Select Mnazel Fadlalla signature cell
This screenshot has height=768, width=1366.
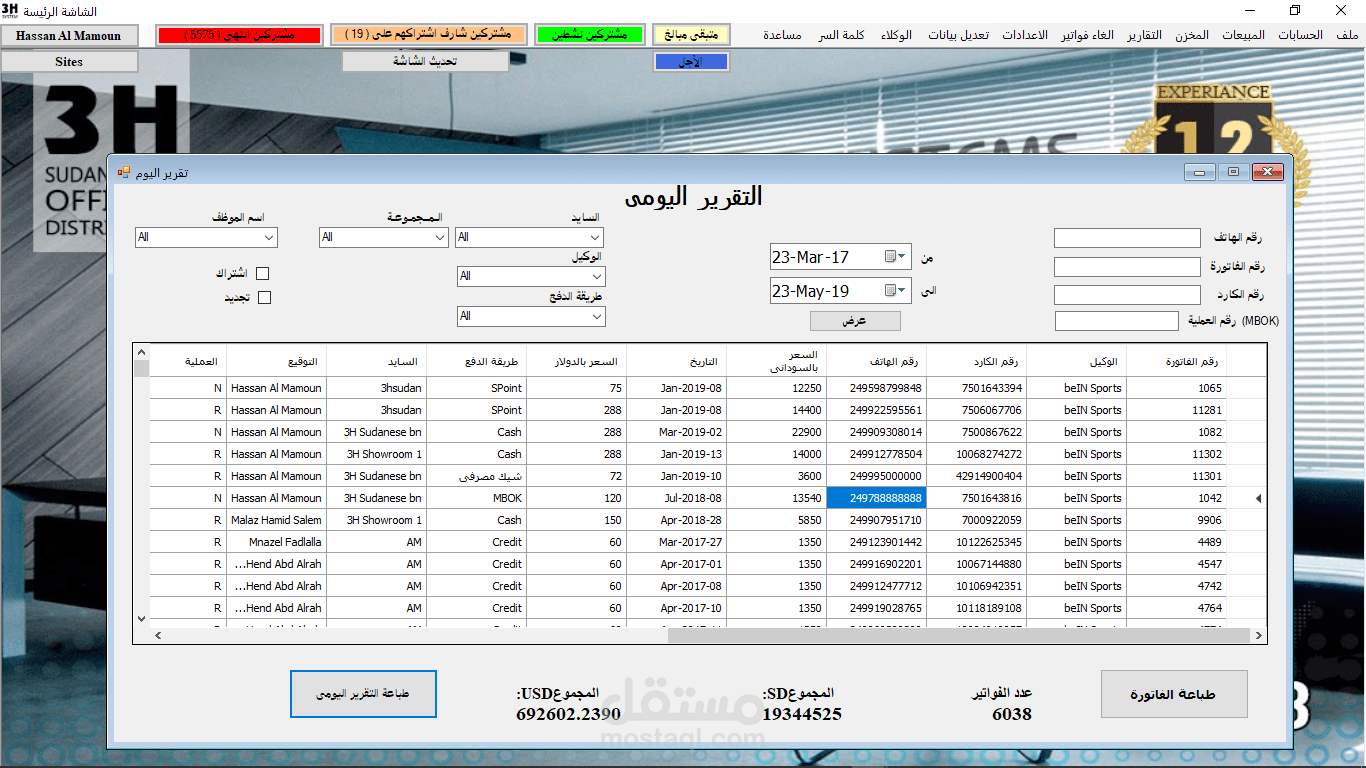(x=276, y=542)
